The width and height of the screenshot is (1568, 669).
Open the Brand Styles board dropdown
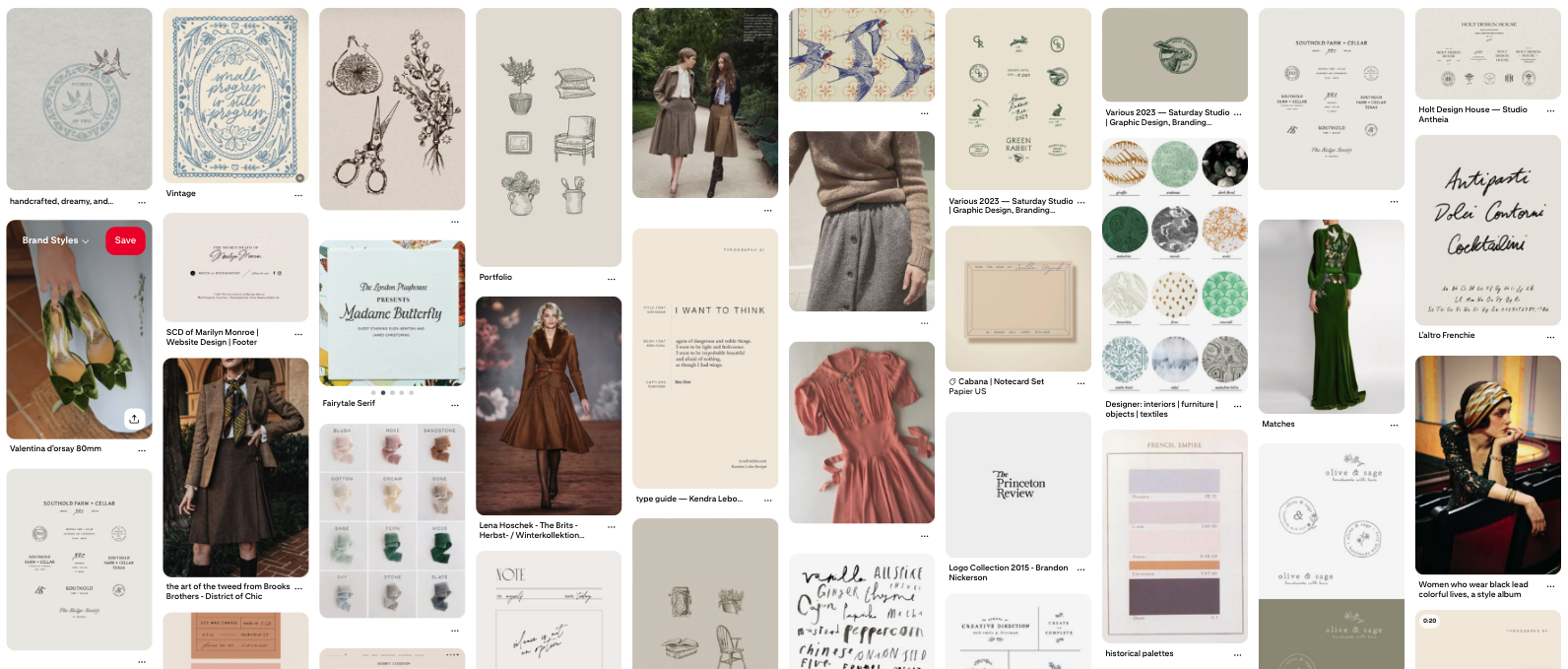click(x=55, y=240)
